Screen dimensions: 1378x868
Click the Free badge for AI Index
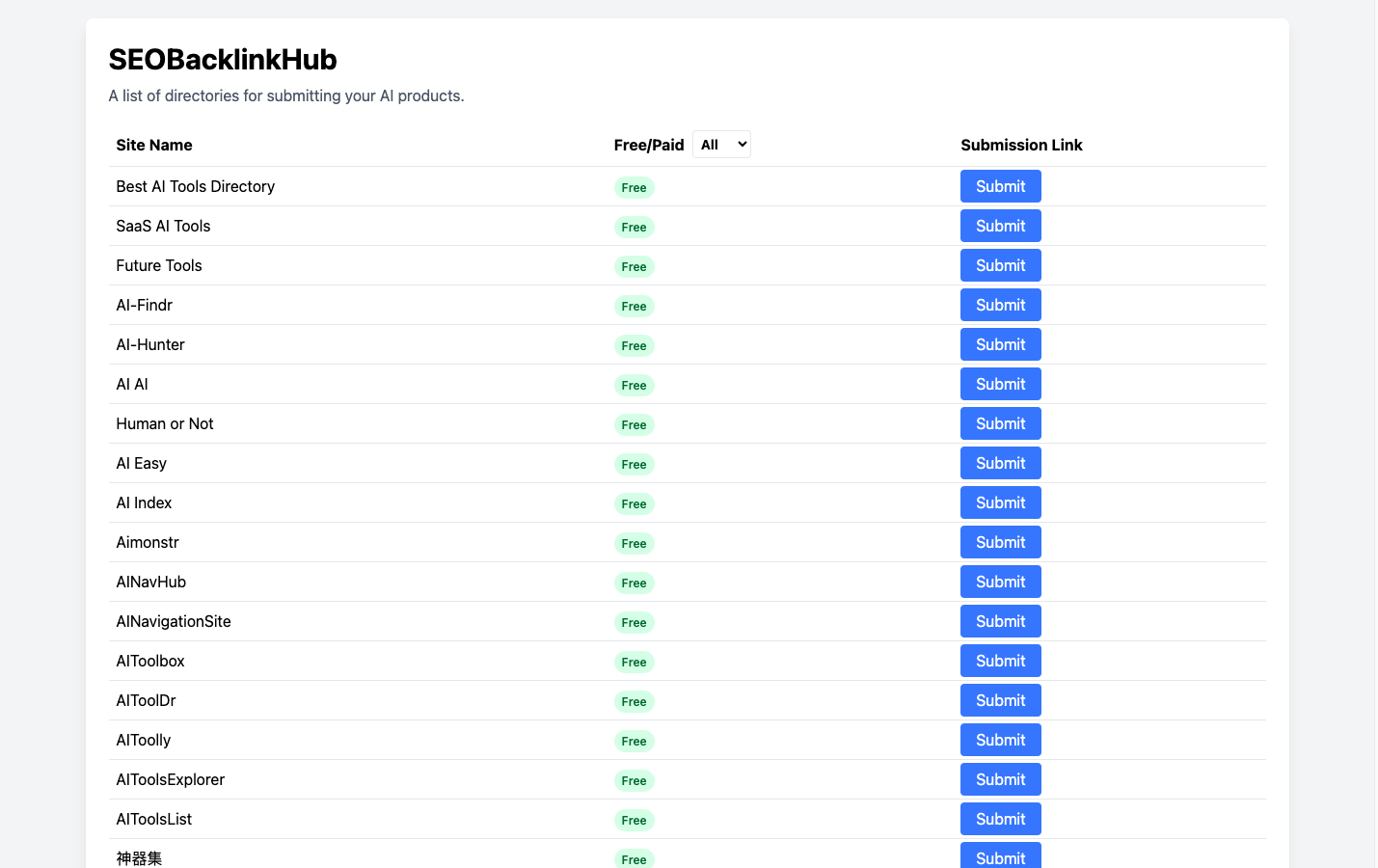point(634,503)
